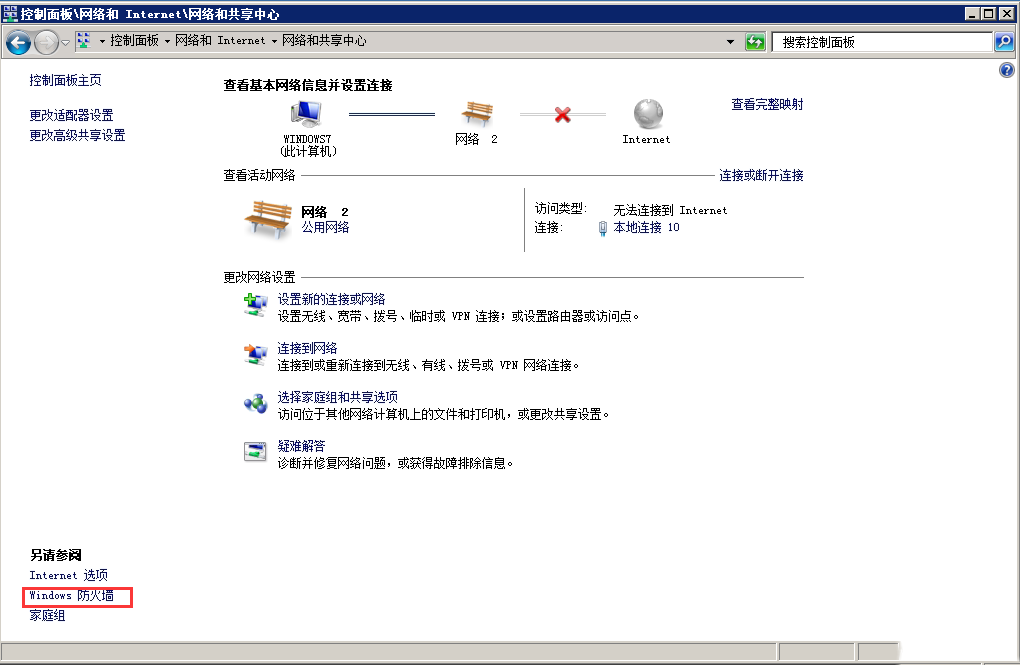
Task: Open the recent pages dropdown arrow
Action: point(65,43)
